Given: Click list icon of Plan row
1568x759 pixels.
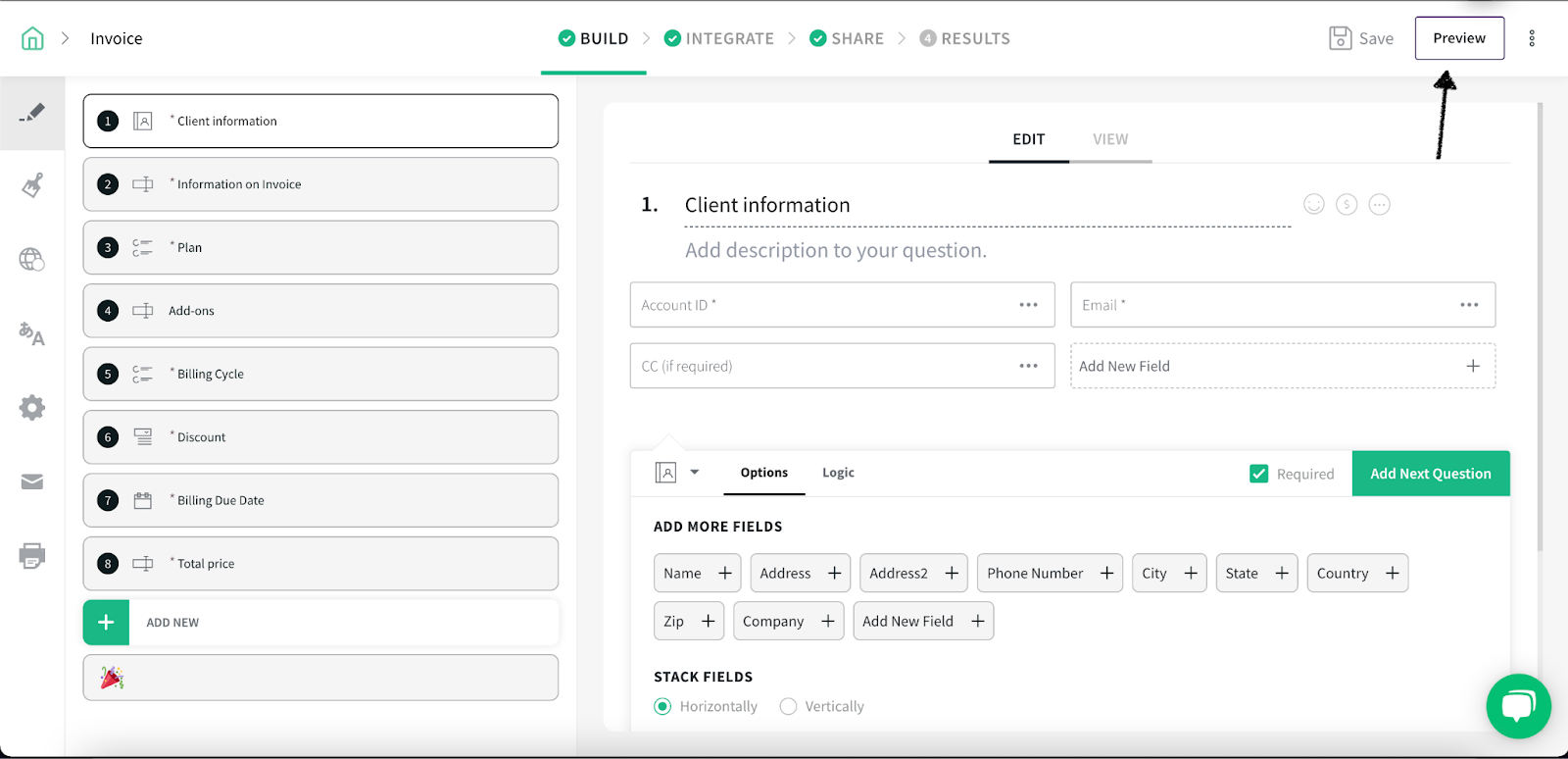Looking at the screenshot, I should (x=143, y=247).
